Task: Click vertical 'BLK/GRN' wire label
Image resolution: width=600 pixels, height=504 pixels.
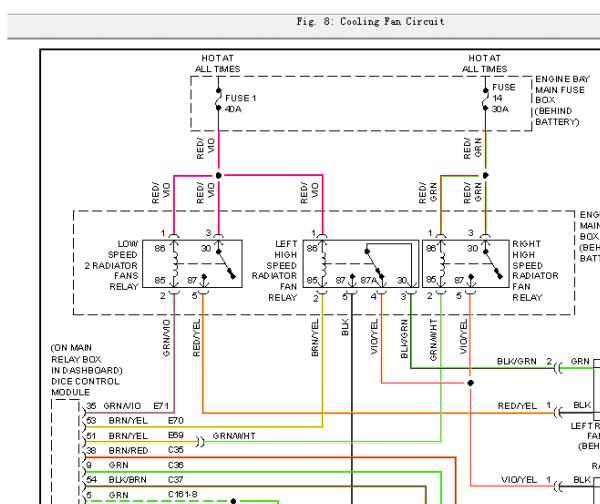Action: click(x=404, y=339)
